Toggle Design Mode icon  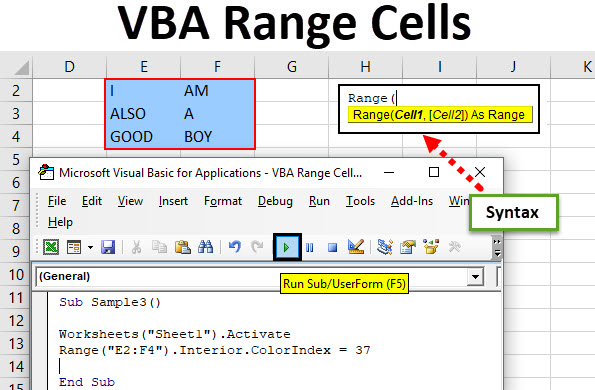coord(356,247)
